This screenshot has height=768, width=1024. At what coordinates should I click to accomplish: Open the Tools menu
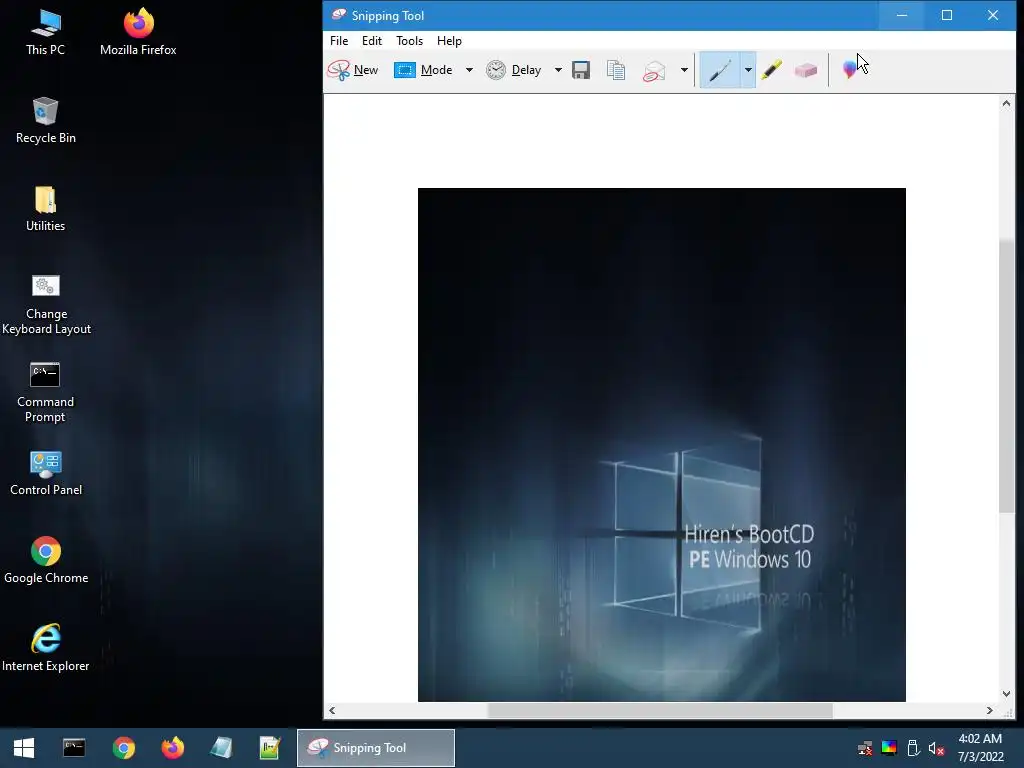pos(409,40)
